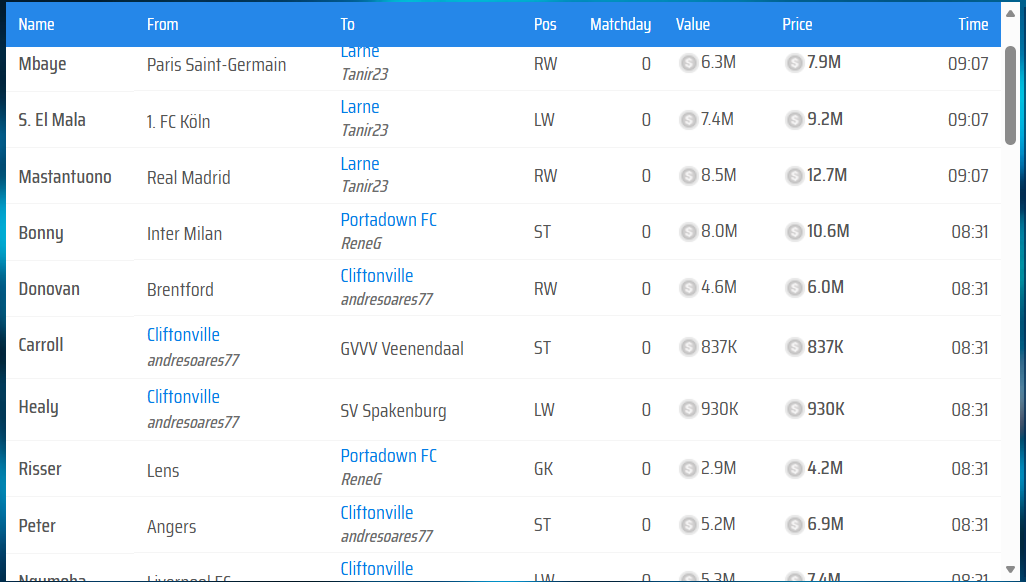Image resolution: width=1026 pixels, height=582 pixels.
Task: Click the coin icon beside Mastantuono's 12.7M price
Action: tap(795, 176)
